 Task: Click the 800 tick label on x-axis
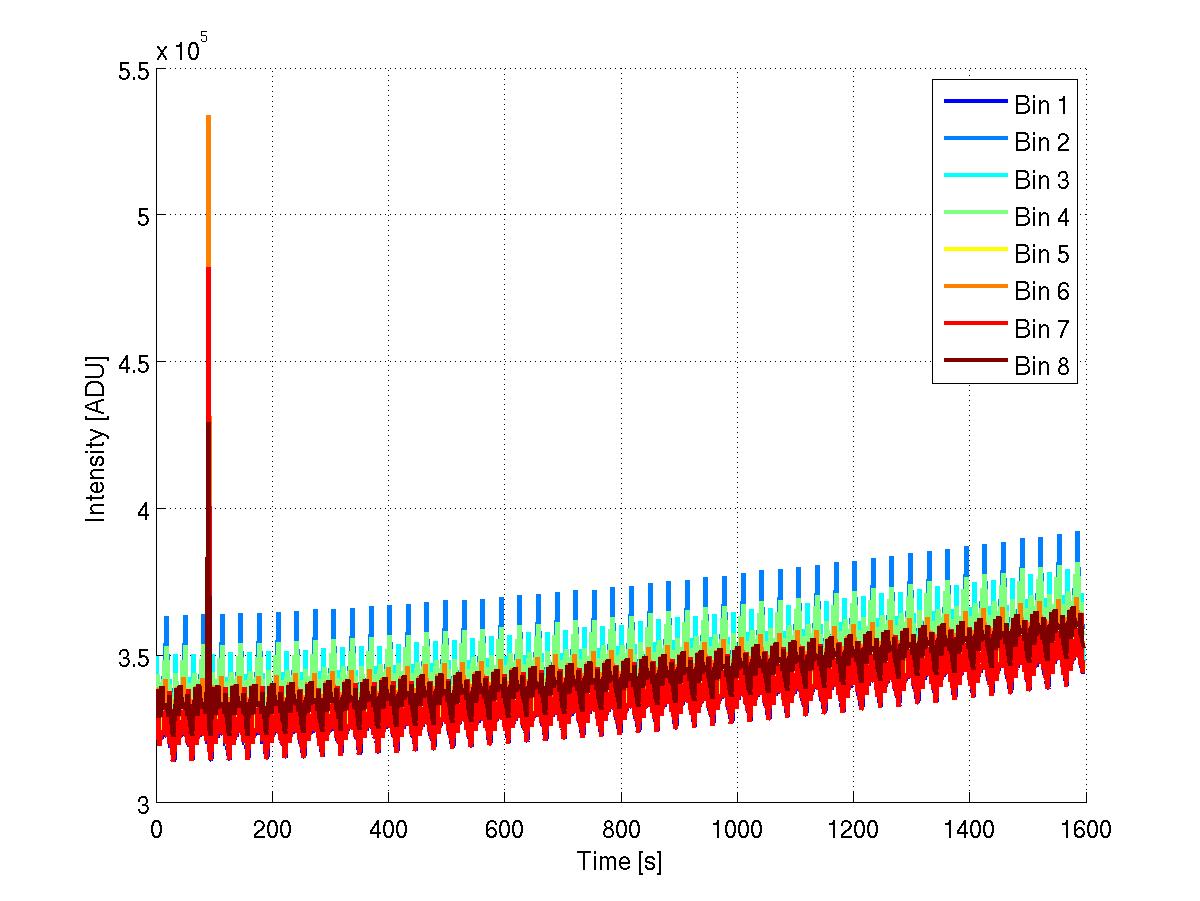click(620, 829)
